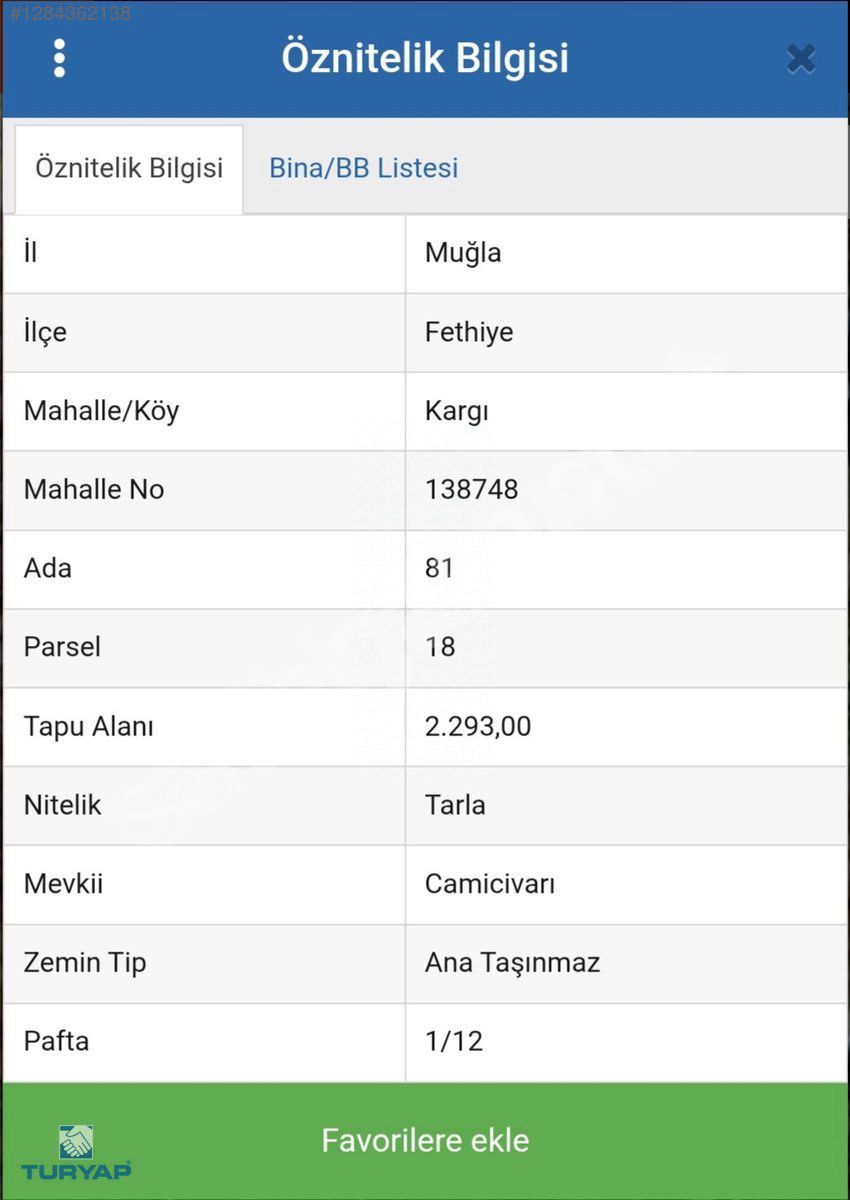The height and width of the screenshot is (1200, 850).
Task: Select the Parsel value 18
Action: point(440,647)
